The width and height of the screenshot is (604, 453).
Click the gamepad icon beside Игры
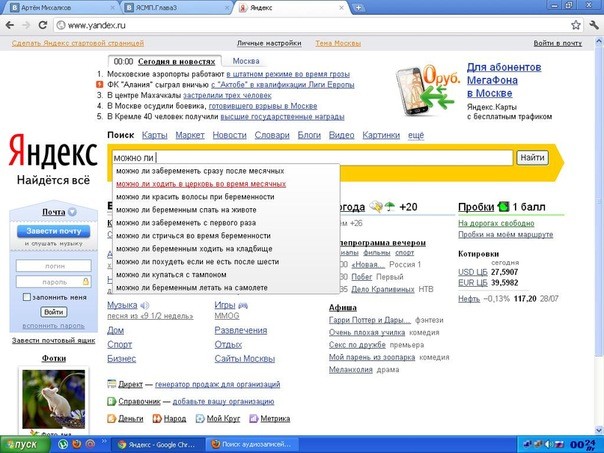click(243, 306)
